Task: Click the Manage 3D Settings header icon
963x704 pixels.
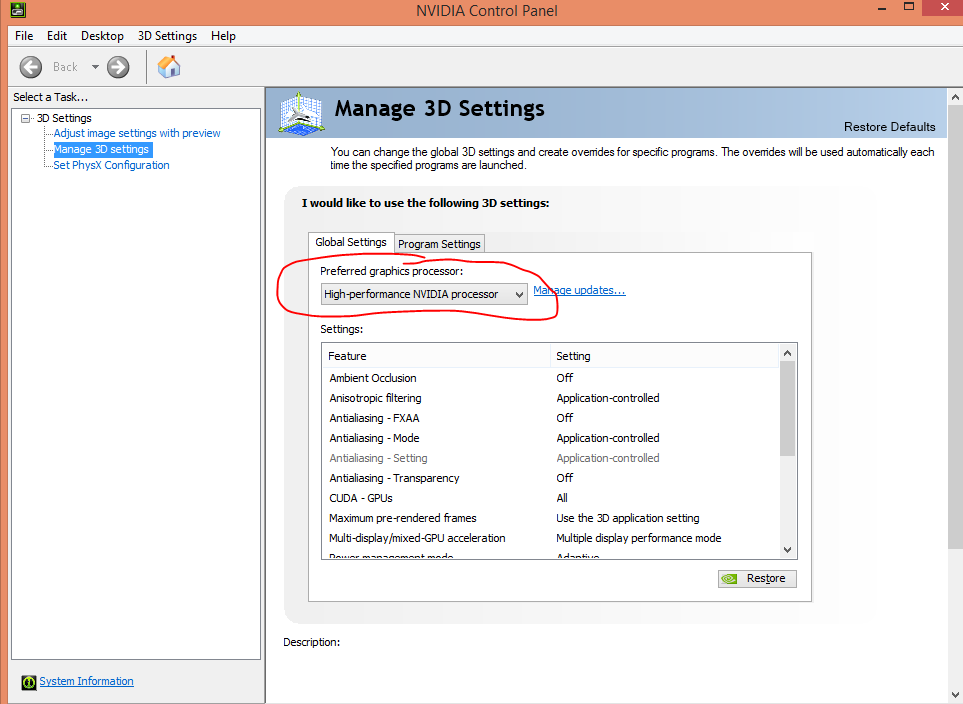Action: coord(300,112)
